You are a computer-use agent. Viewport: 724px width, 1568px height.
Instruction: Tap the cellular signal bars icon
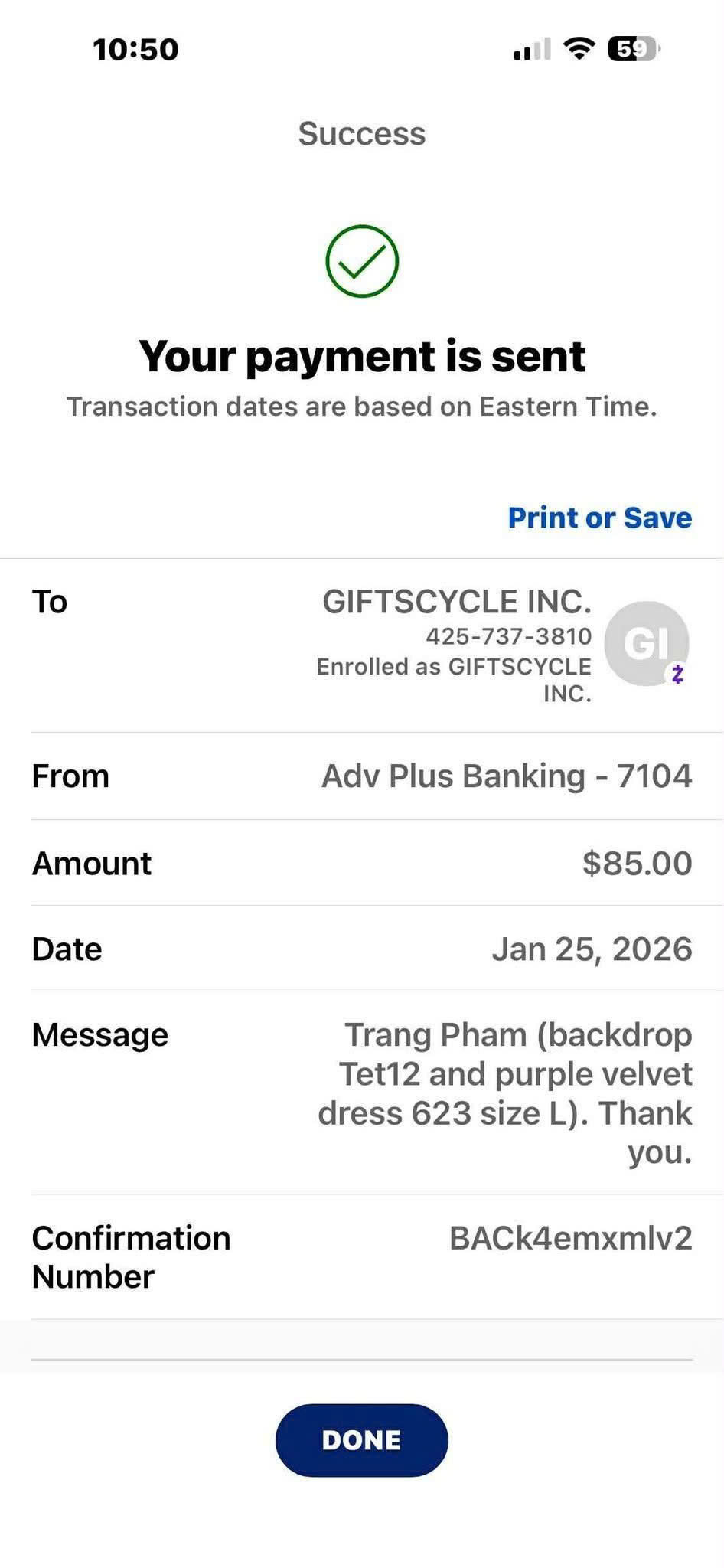click(x=532, y=50)
